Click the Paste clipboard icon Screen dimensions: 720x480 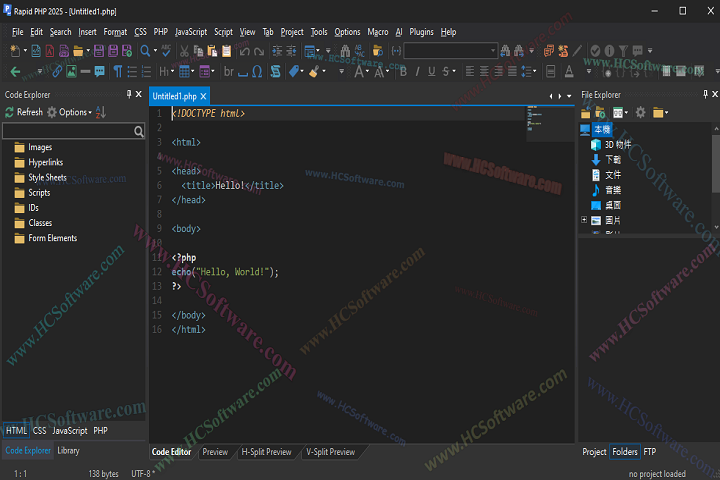212,51
